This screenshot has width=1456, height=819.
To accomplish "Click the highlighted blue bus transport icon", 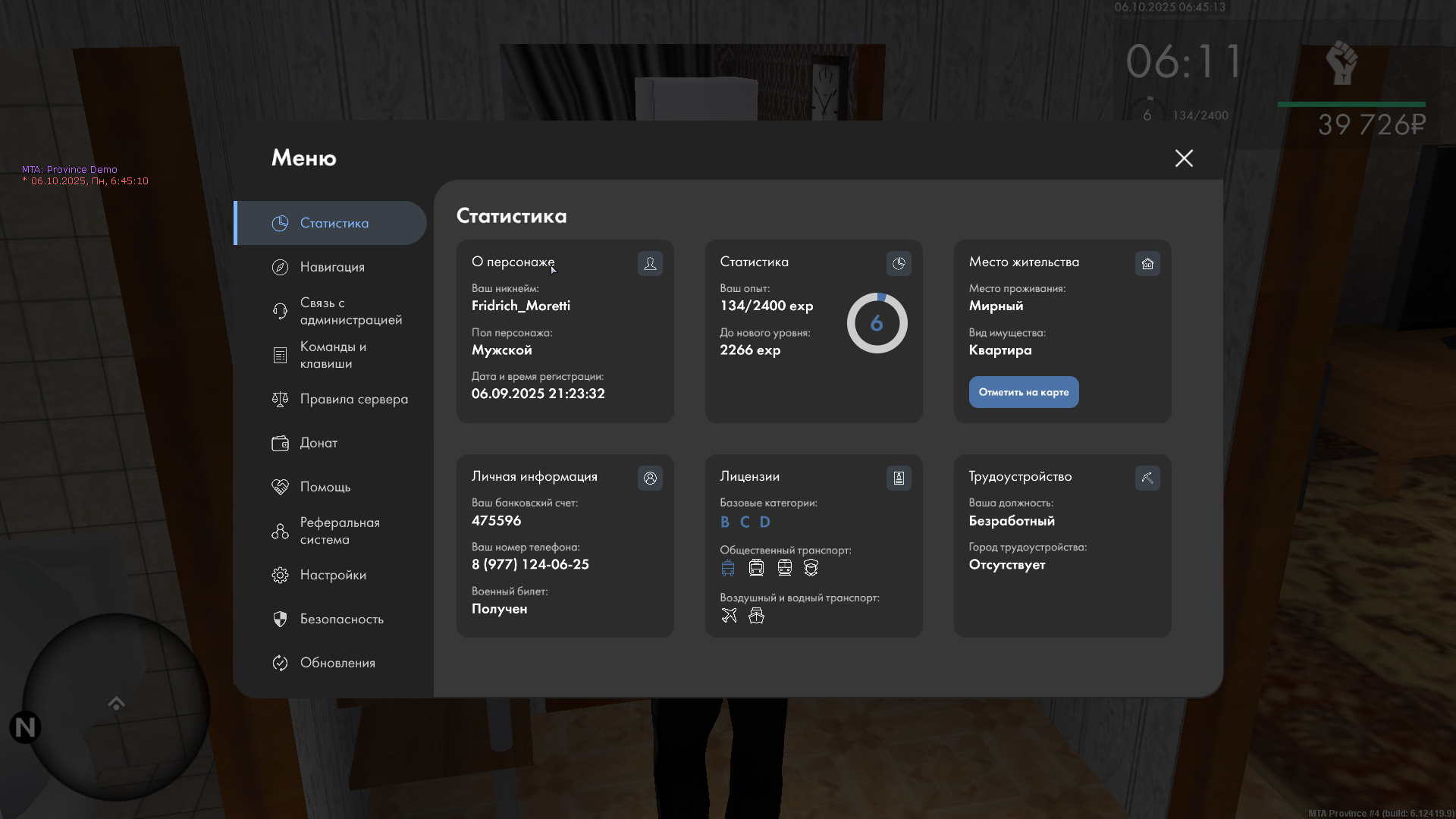I will [728, 567].
